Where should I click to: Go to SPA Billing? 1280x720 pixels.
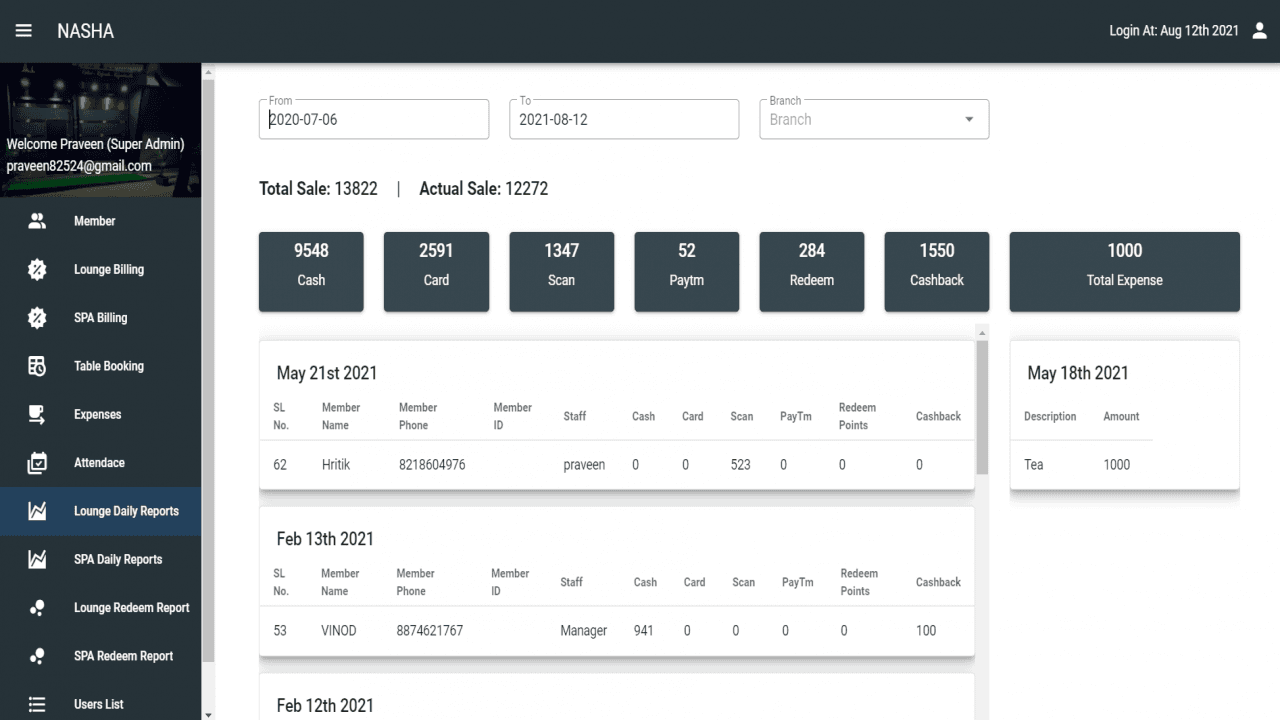coord(100,318)
